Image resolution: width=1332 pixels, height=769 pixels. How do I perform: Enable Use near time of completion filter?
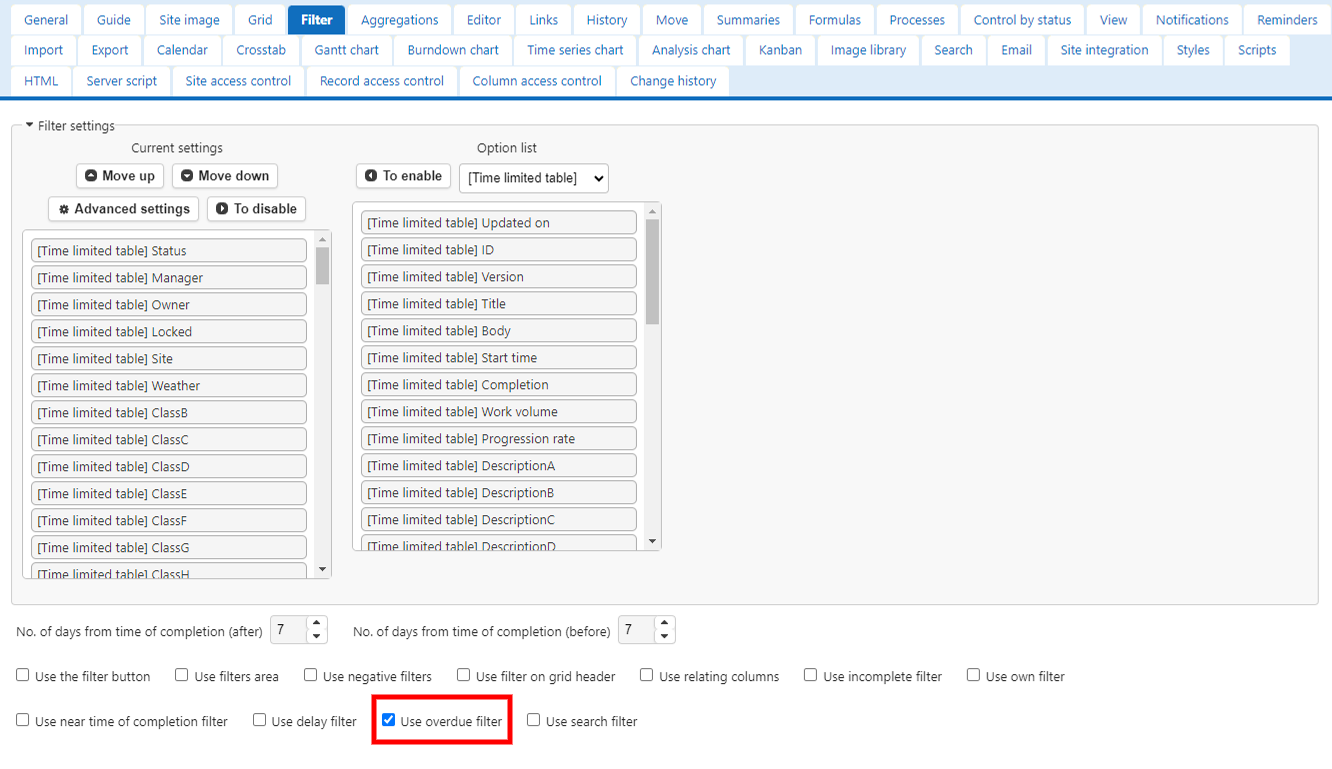(23, 720)
